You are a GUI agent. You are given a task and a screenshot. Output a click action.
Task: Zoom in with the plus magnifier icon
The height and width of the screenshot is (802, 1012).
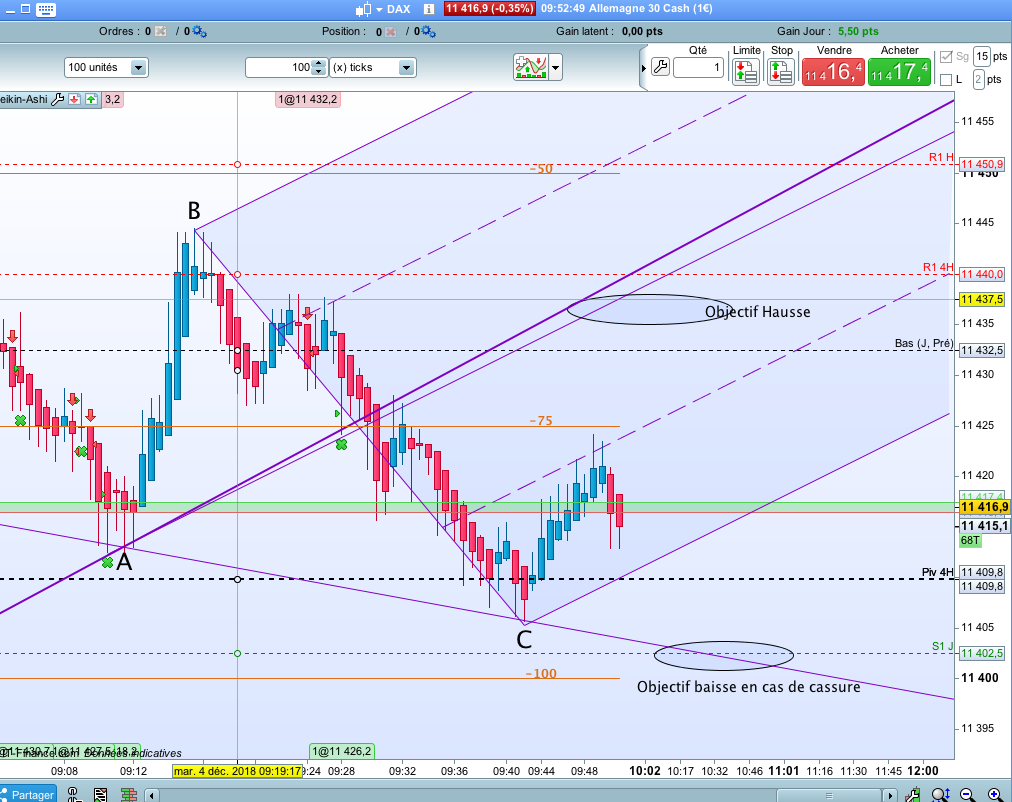pos(995,795)
